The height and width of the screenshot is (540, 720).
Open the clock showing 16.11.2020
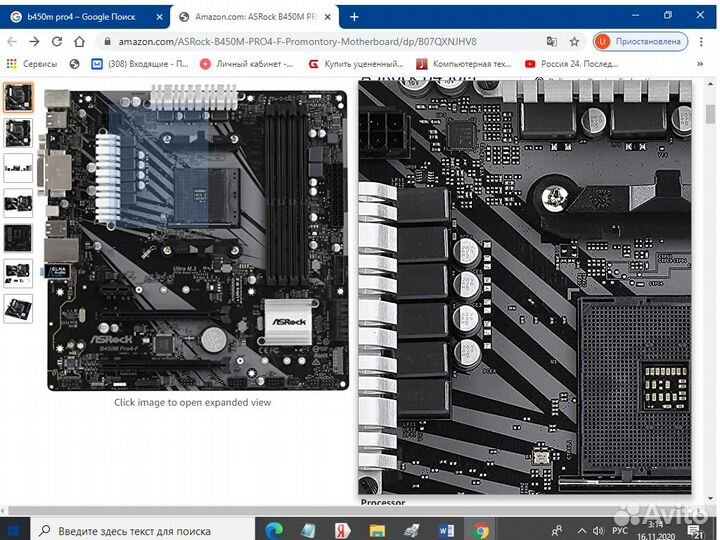pyautogui.click(x=655, y=530)
